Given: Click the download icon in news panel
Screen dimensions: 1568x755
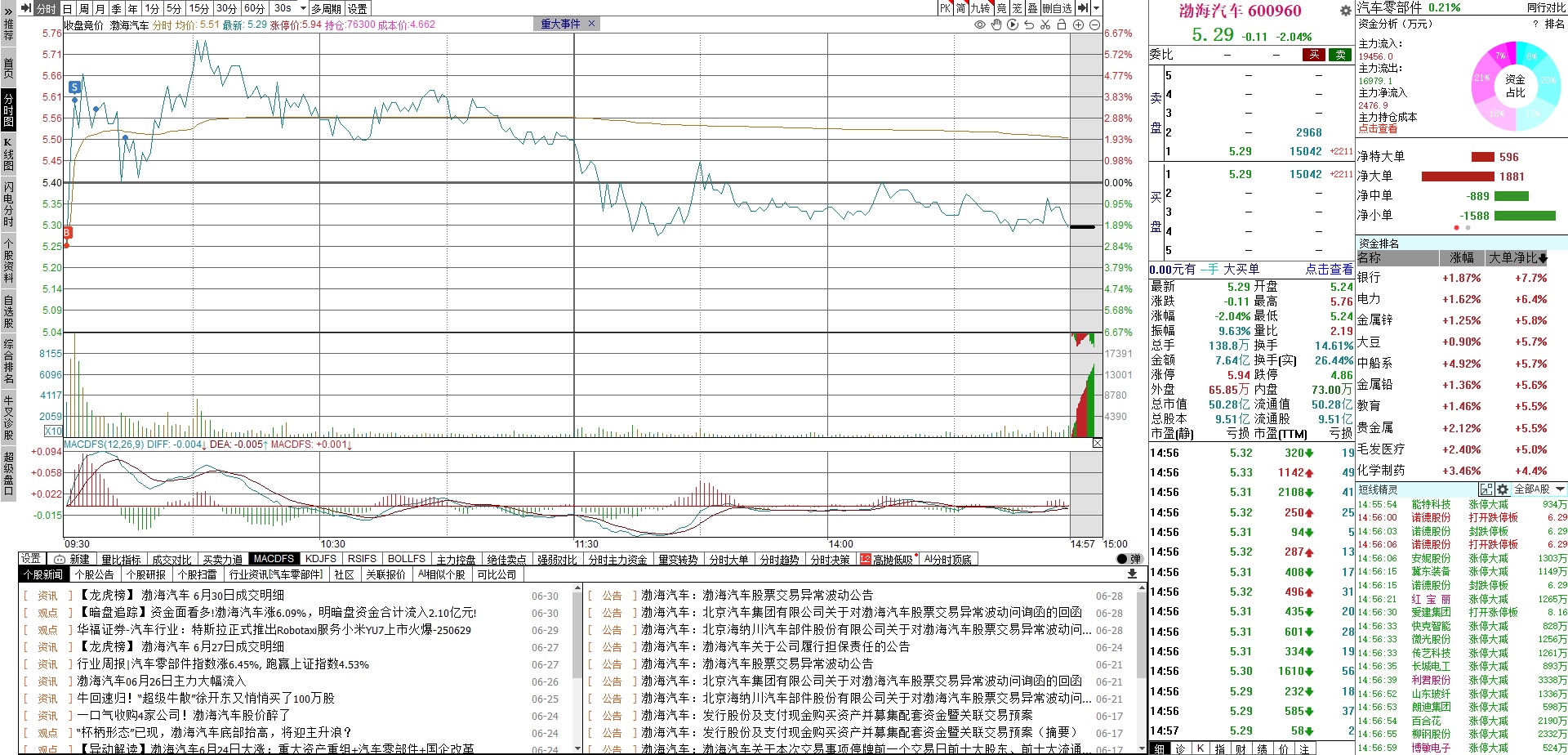Looking at the screenshot, I should pyautogui.click(x=1132, y=574).
